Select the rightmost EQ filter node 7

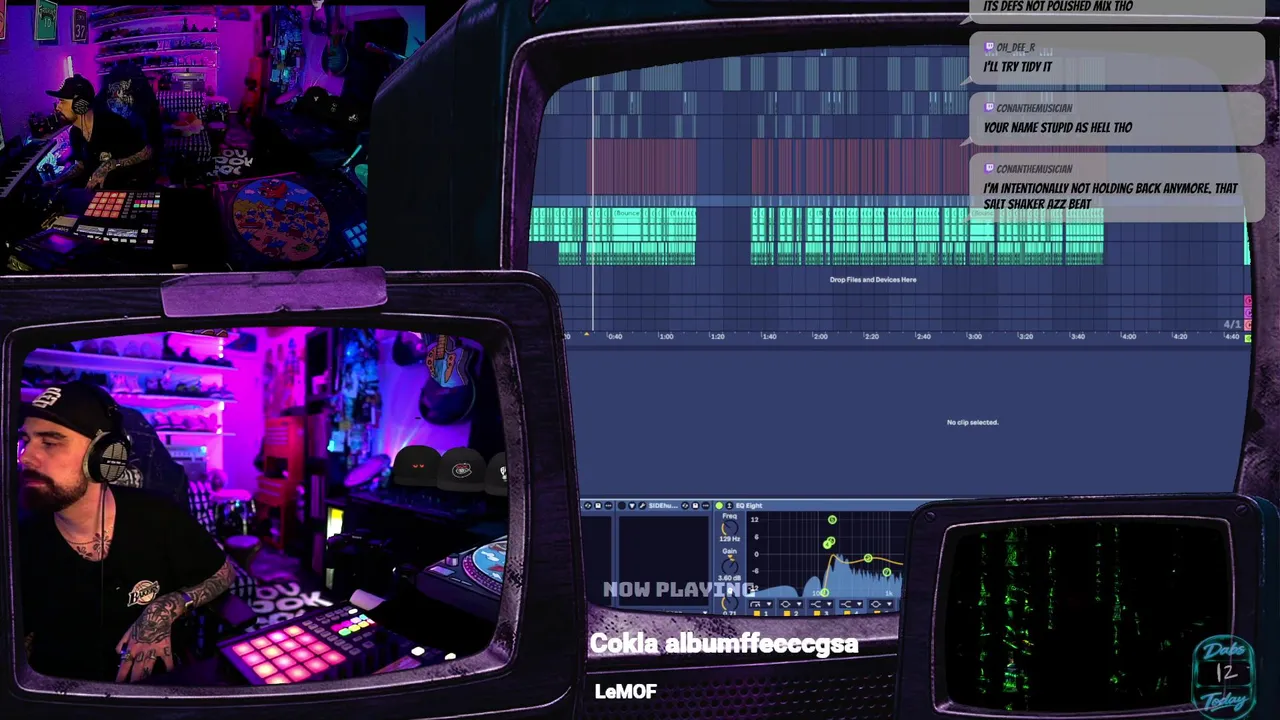click(x=887, y=572)
